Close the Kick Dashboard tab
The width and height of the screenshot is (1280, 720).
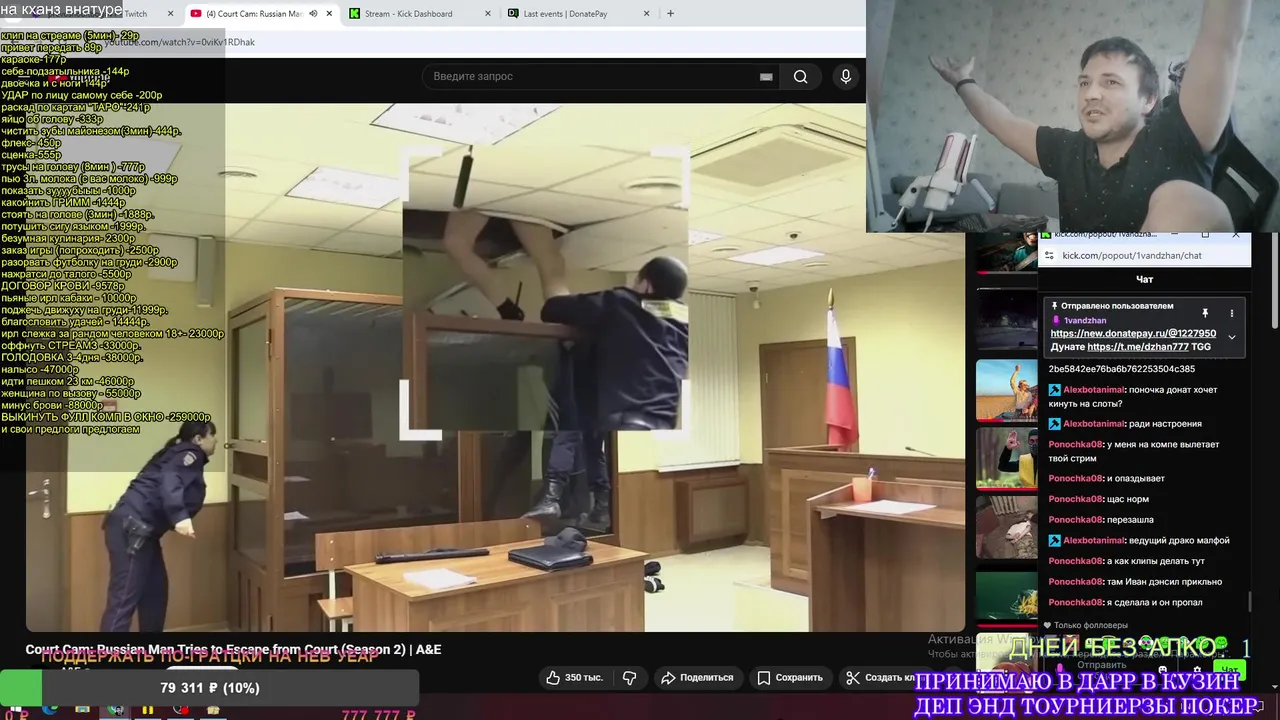click(488, 14)
